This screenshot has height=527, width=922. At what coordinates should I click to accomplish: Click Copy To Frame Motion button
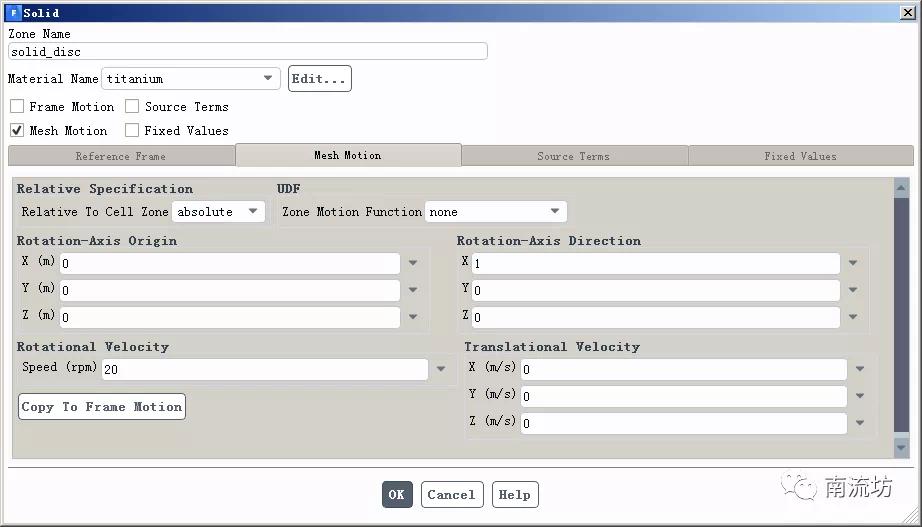coord(102,407)
